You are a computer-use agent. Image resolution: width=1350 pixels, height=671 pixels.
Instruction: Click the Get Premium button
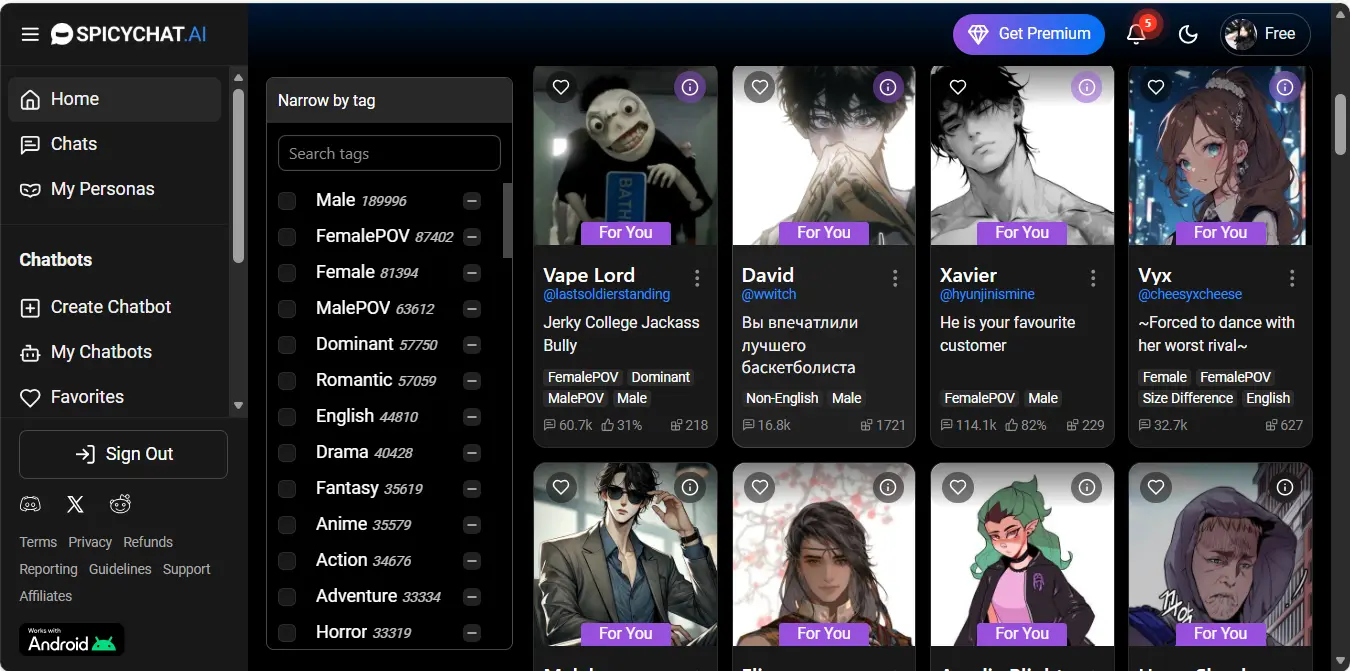[x=1028, y=34]
